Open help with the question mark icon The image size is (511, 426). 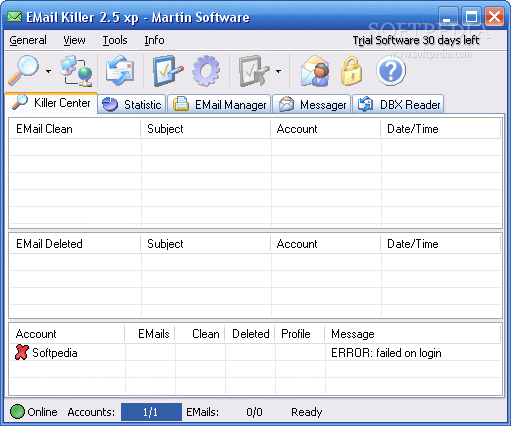click(x=391, y=70)
